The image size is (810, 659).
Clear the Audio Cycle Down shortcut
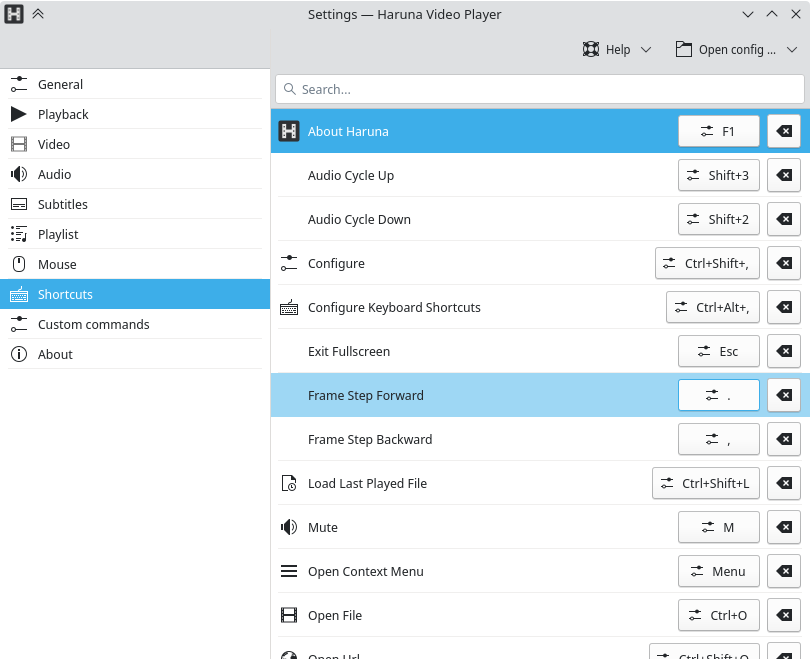(x=784, y=219)
